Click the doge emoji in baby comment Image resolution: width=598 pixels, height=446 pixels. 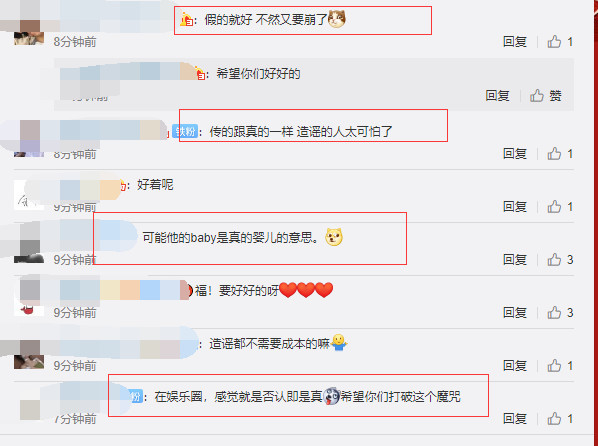pos(334,237)
